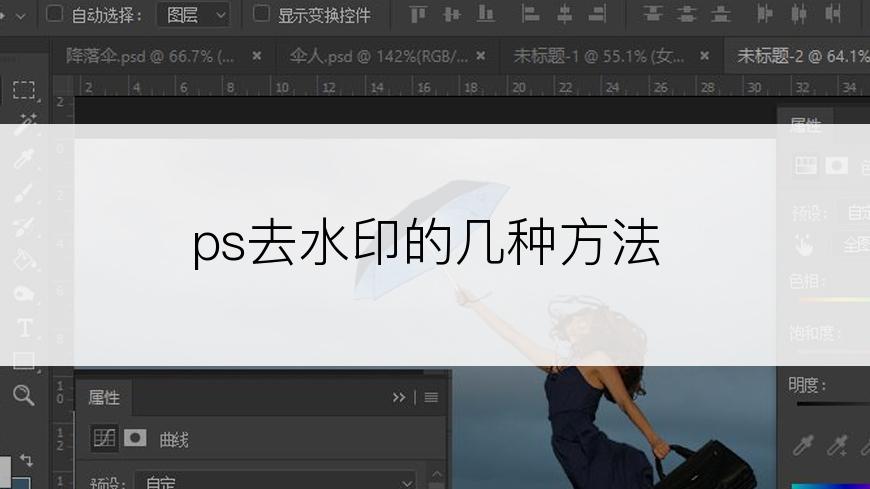The image size is (870, 489).
Task: Select the Rectangle shape tool
Action: pyautogui.click(x=24, y=361)
